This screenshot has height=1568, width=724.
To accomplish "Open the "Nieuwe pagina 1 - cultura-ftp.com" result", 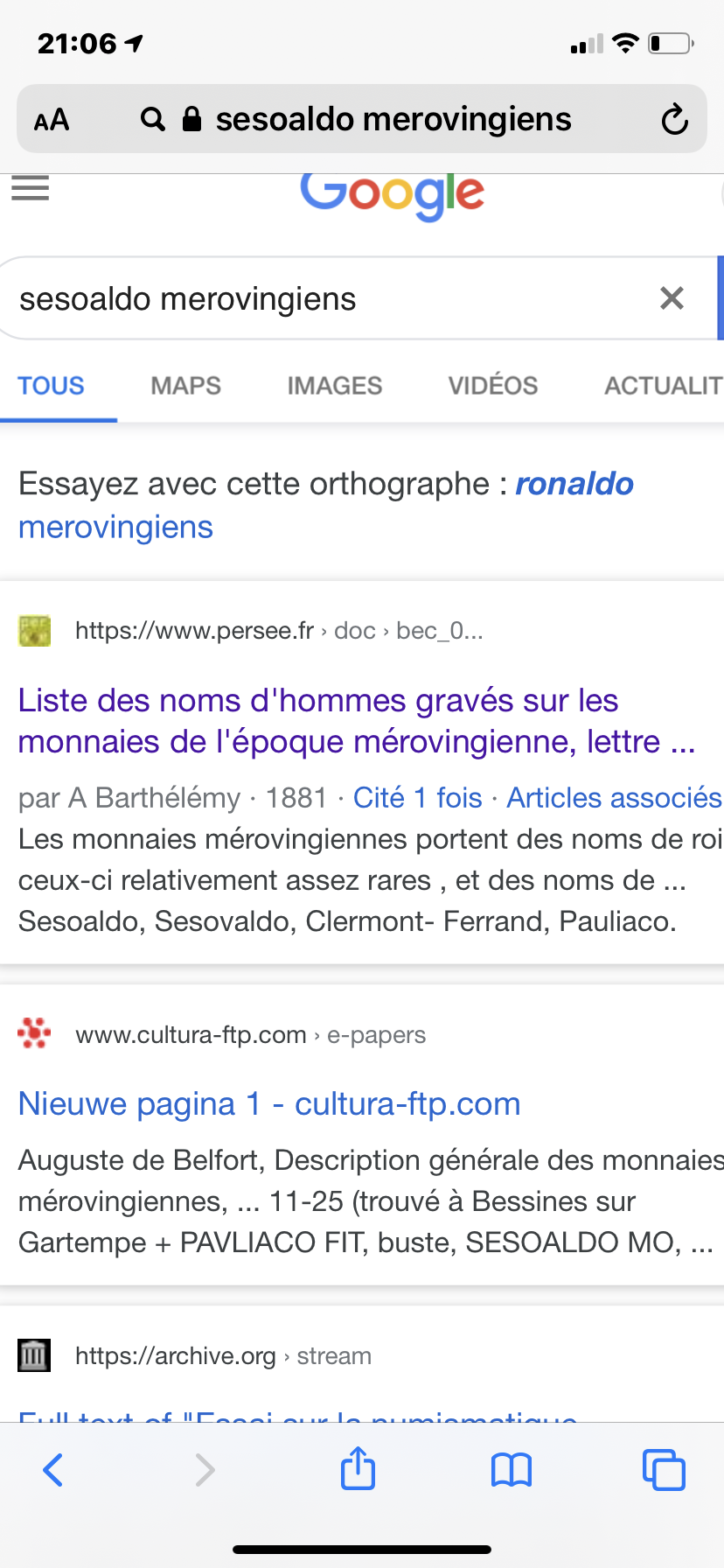I will click(x=269, y=1104).
